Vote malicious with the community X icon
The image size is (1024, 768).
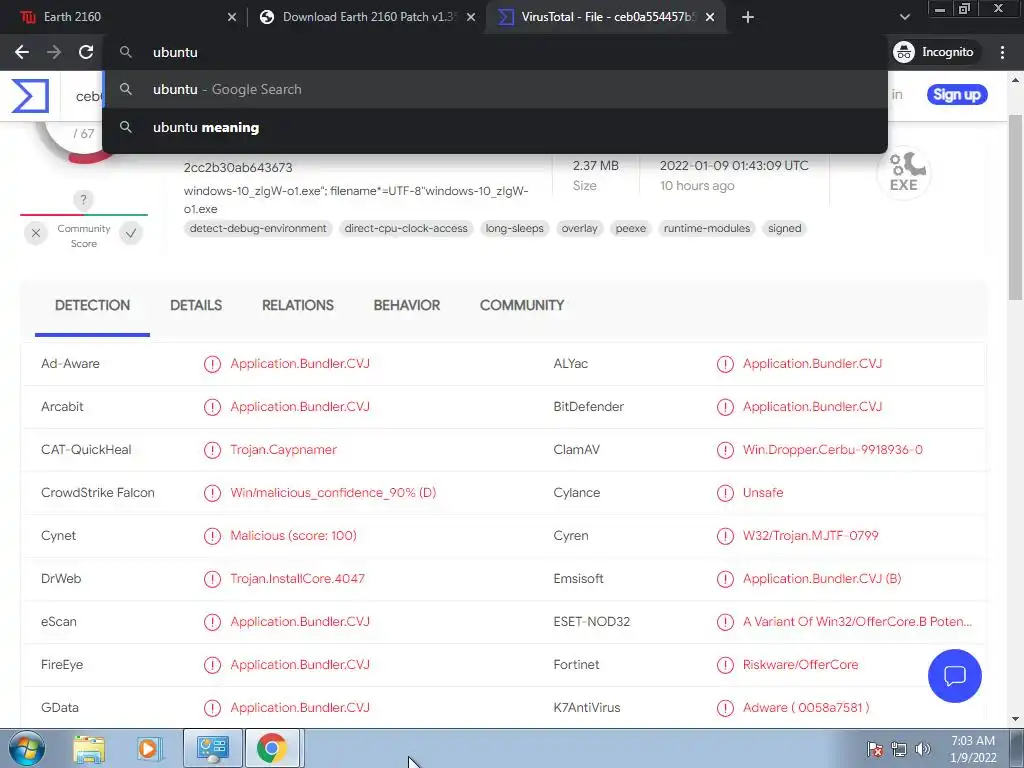(36, 232)
